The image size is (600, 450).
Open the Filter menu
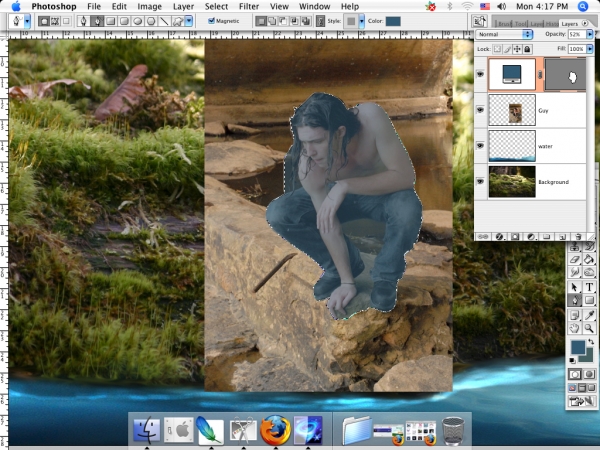pos(249,7)
